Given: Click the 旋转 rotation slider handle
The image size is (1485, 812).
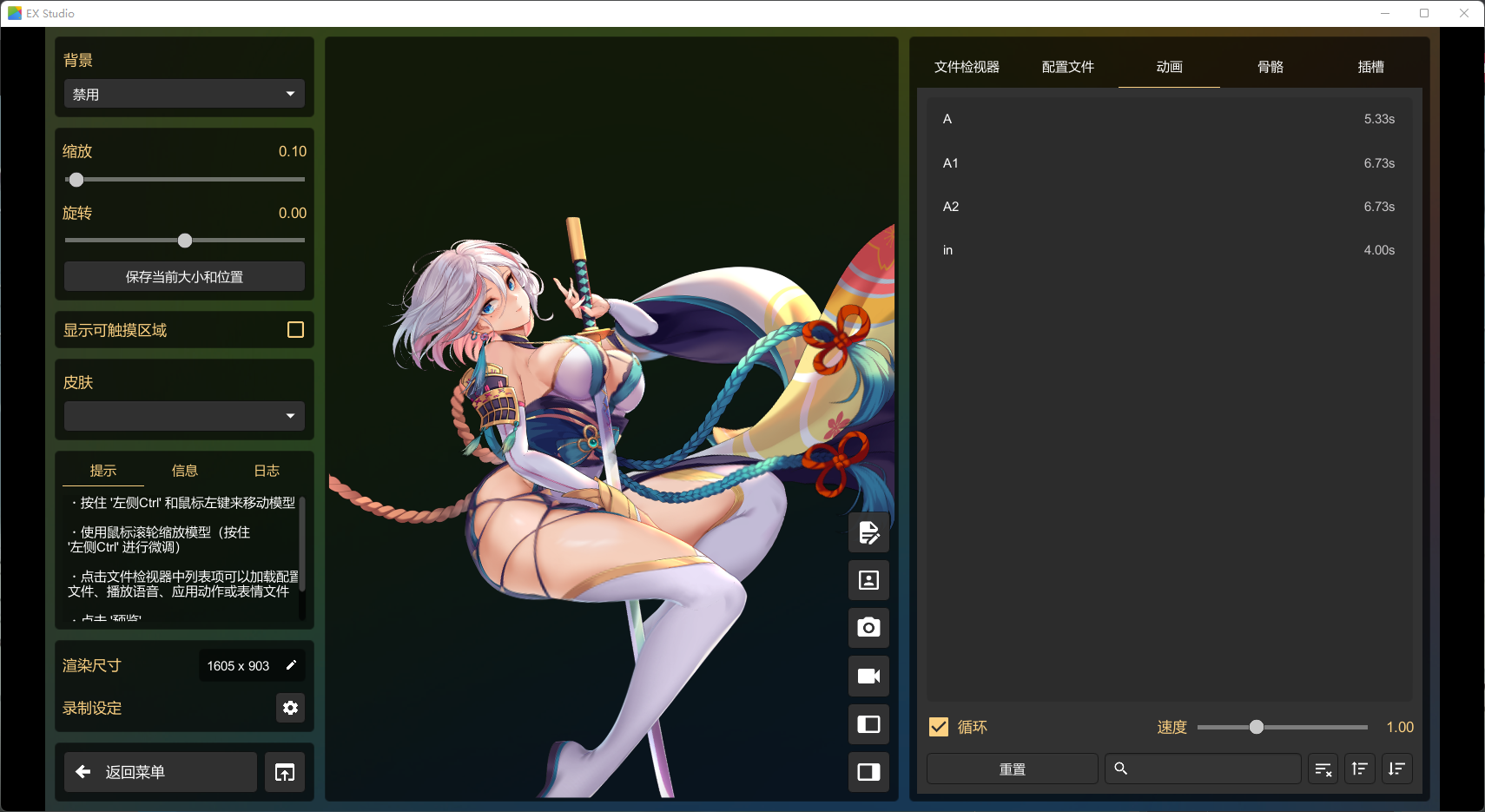Looking at the screenshot, I should [185, 241].
